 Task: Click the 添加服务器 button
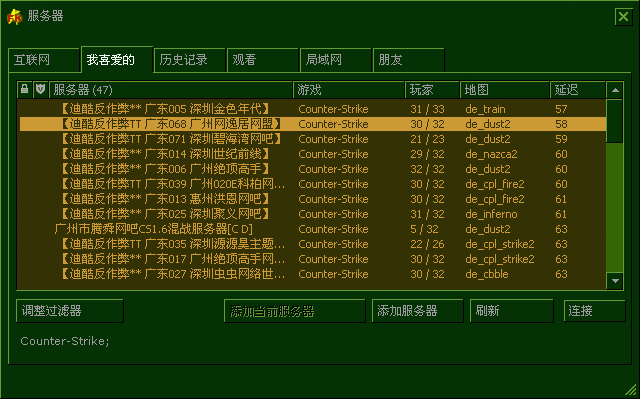(x=418, y=311)
